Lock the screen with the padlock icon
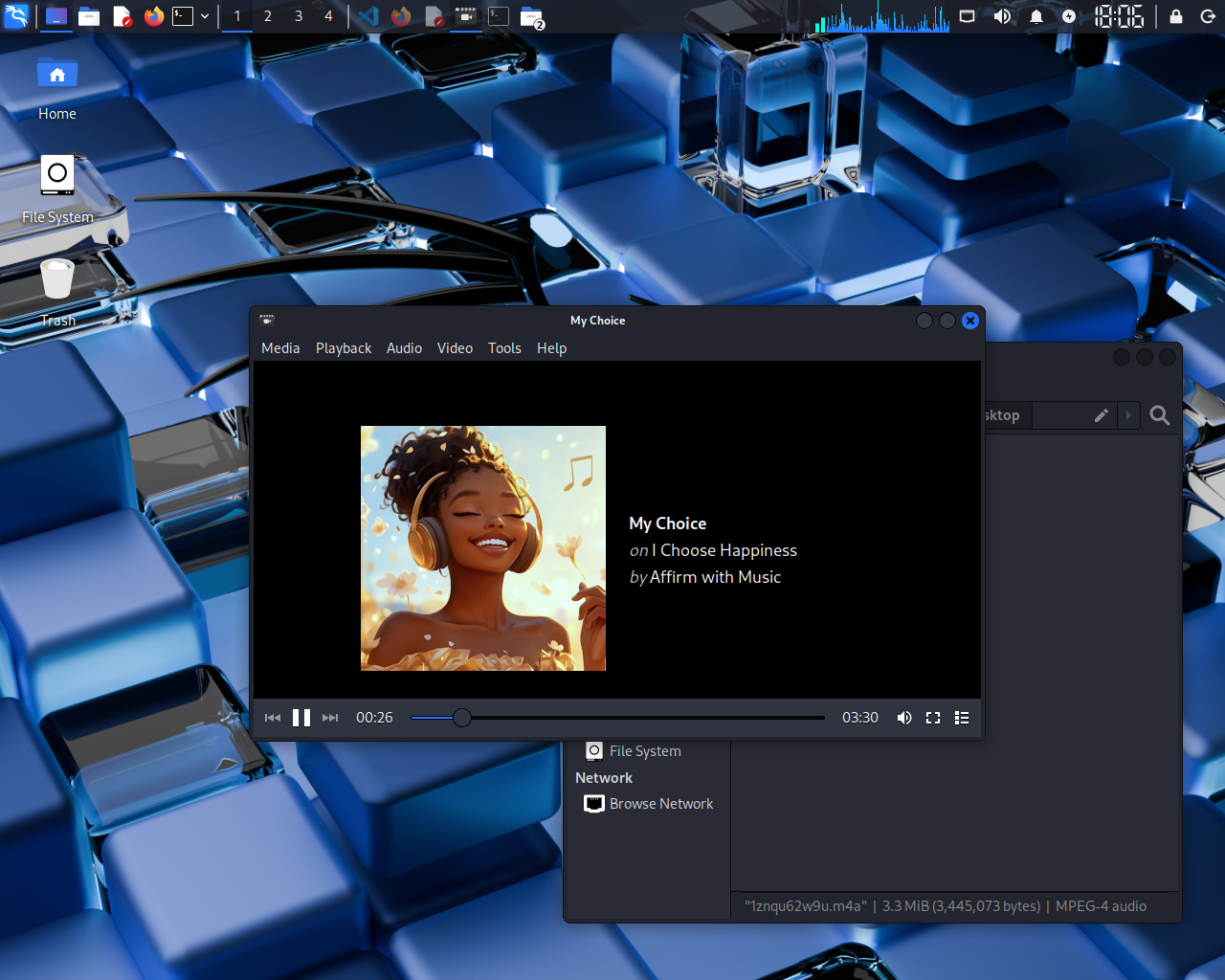Viewport: 1225px width, 980px height. pyautogui.click(x=1176, y=16)
